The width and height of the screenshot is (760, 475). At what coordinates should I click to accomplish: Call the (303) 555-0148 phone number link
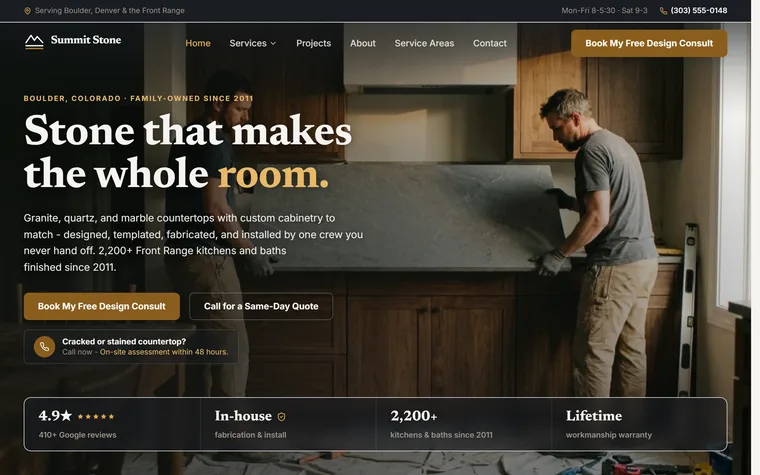(x=698, y=11)
